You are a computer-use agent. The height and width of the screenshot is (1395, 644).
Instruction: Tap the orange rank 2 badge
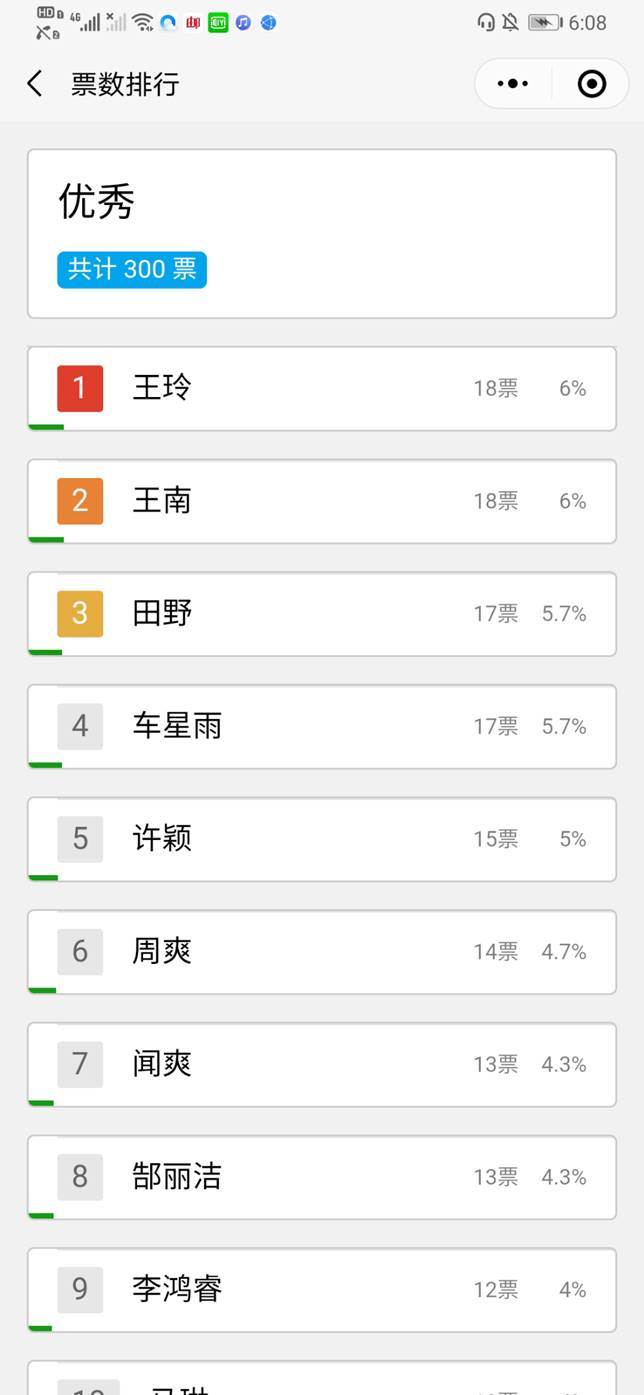(80, 501)
